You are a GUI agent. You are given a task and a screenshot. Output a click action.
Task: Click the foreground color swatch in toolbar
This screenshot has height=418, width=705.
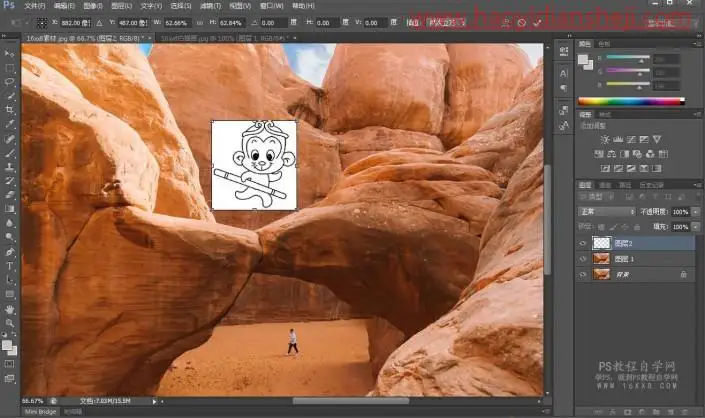[6, 345]
